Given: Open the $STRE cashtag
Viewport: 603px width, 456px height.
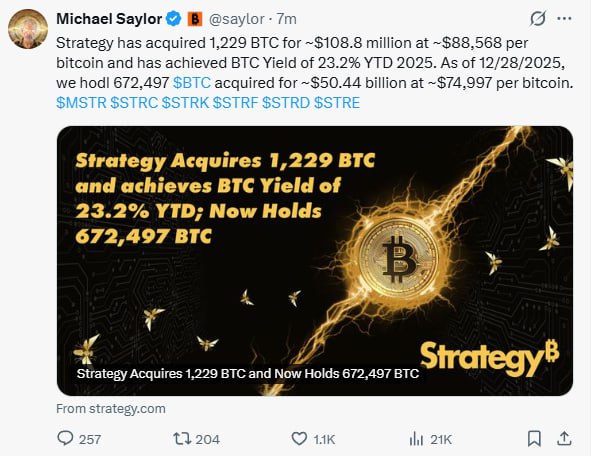Looking at the screenshot, I should coord(338,103).
